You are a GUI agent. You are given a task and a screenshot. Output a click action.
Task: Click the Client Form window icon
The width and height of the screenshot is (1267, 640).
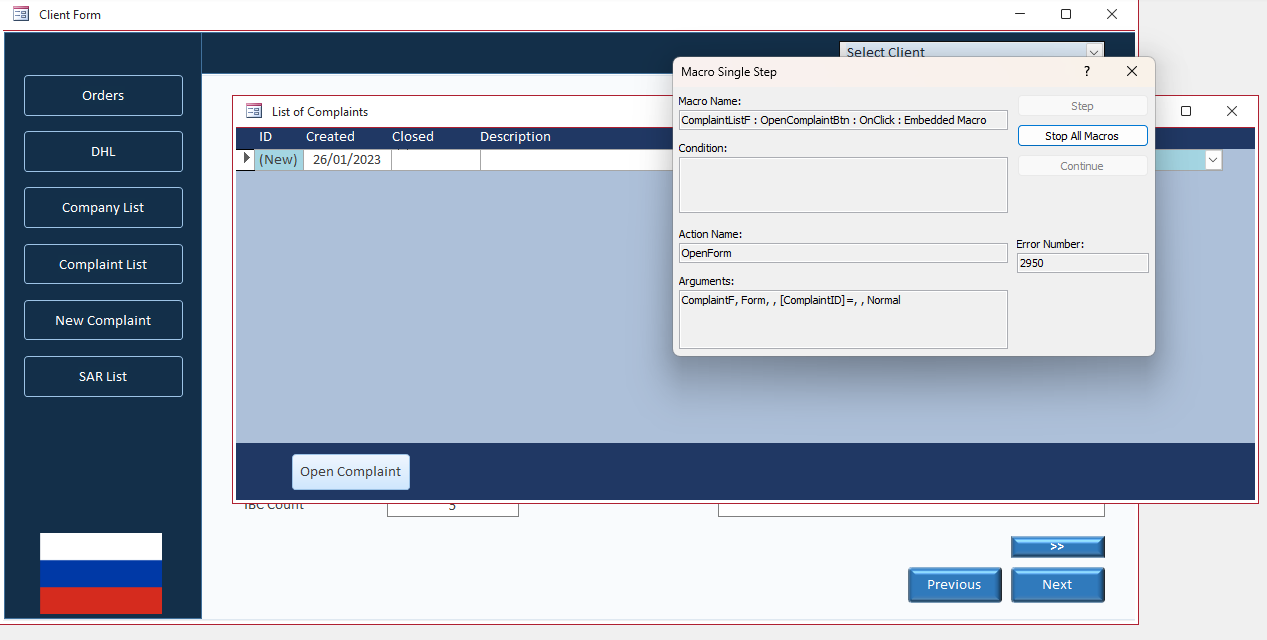(20, 14)
